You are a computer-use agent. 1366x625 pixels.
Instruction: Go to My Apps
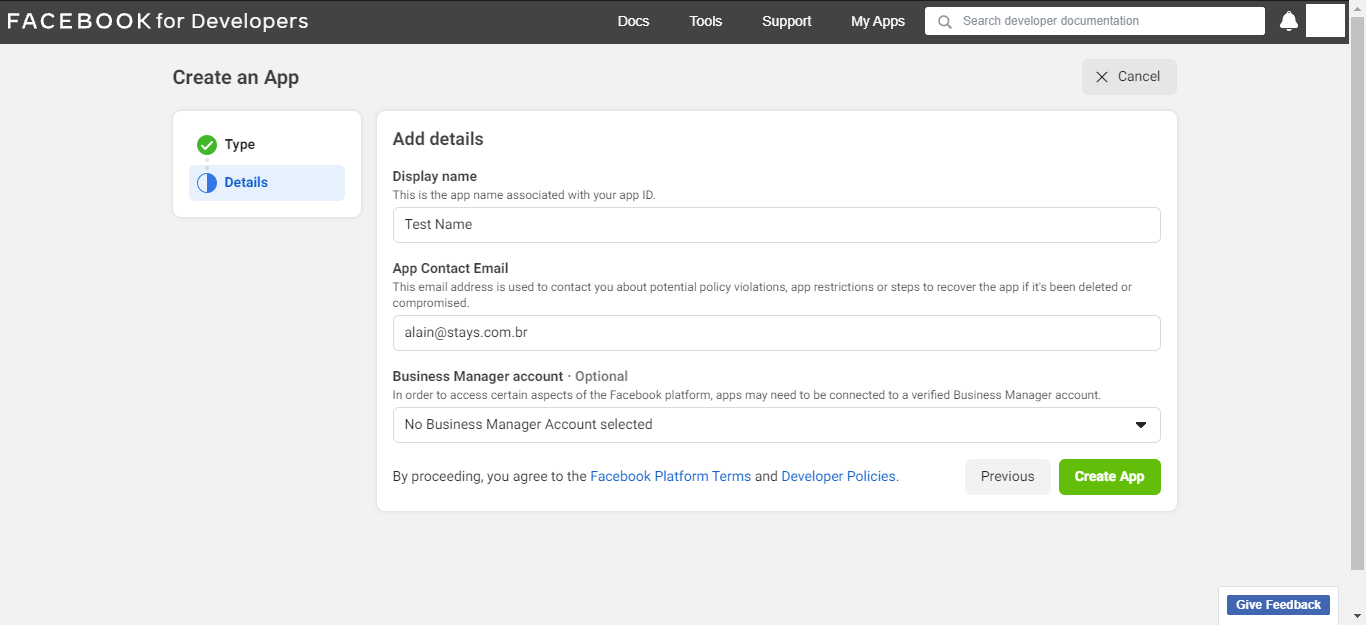[877, 21]
